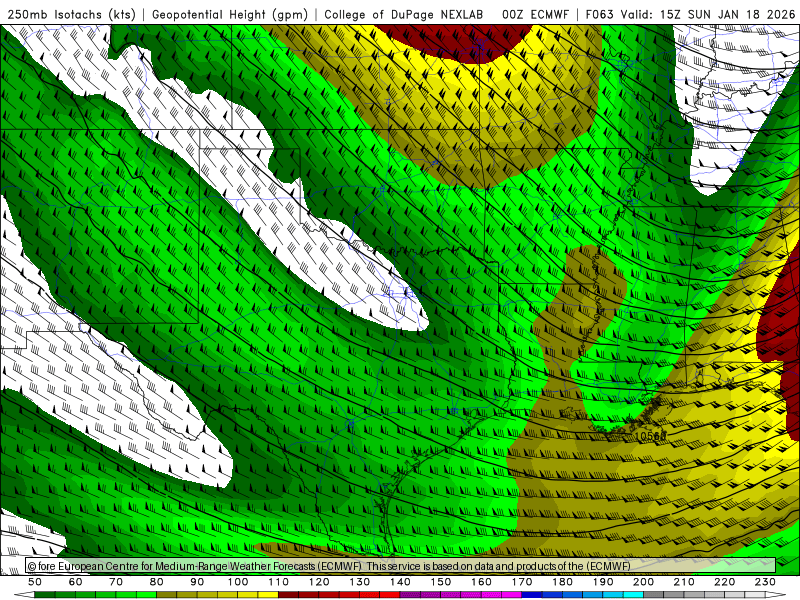Click the '170' value on the color scale
800x600 pixels.
click(x=522, y=582)
